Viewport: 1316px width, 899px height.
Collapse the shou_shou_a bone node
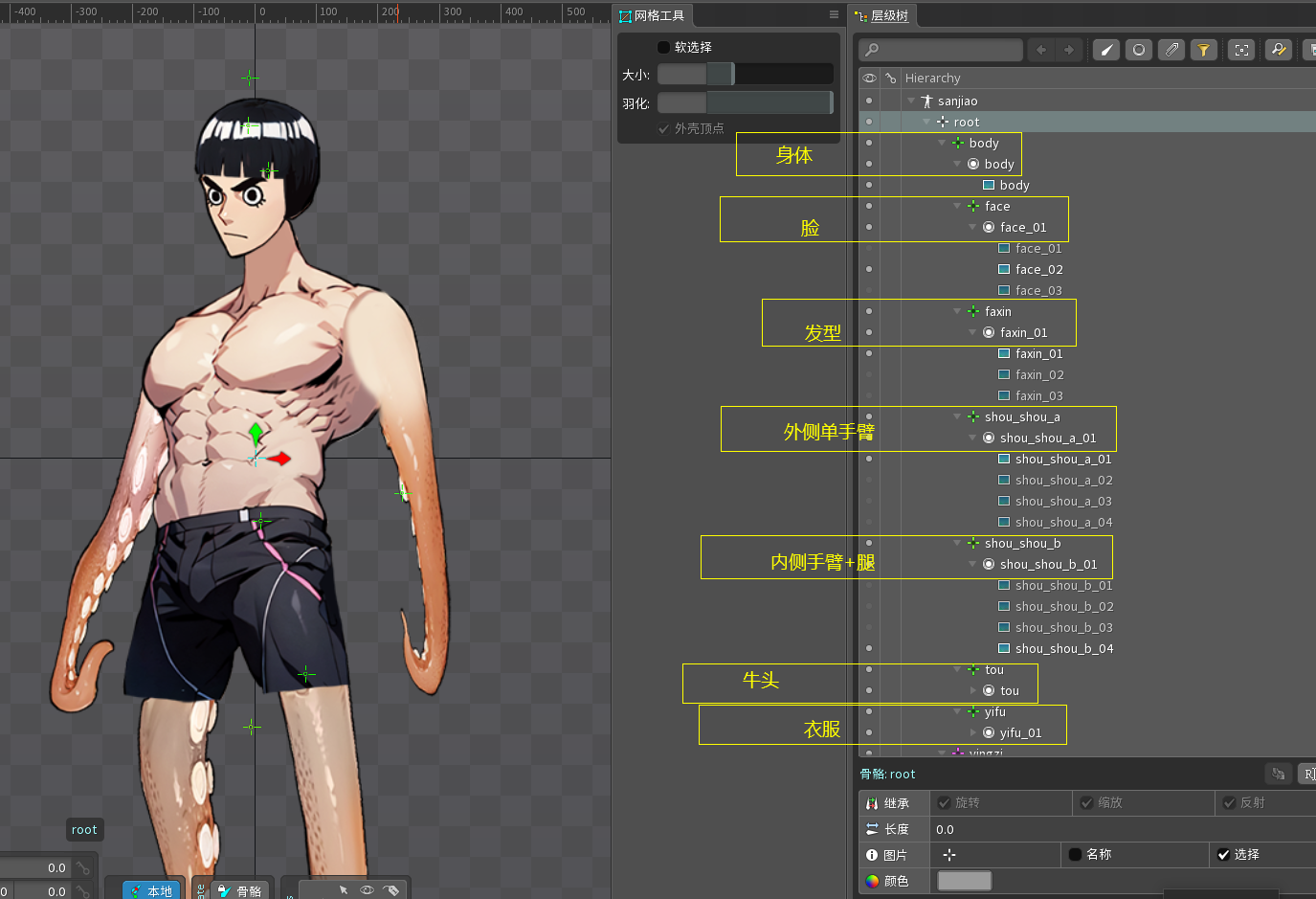point(957,416)
